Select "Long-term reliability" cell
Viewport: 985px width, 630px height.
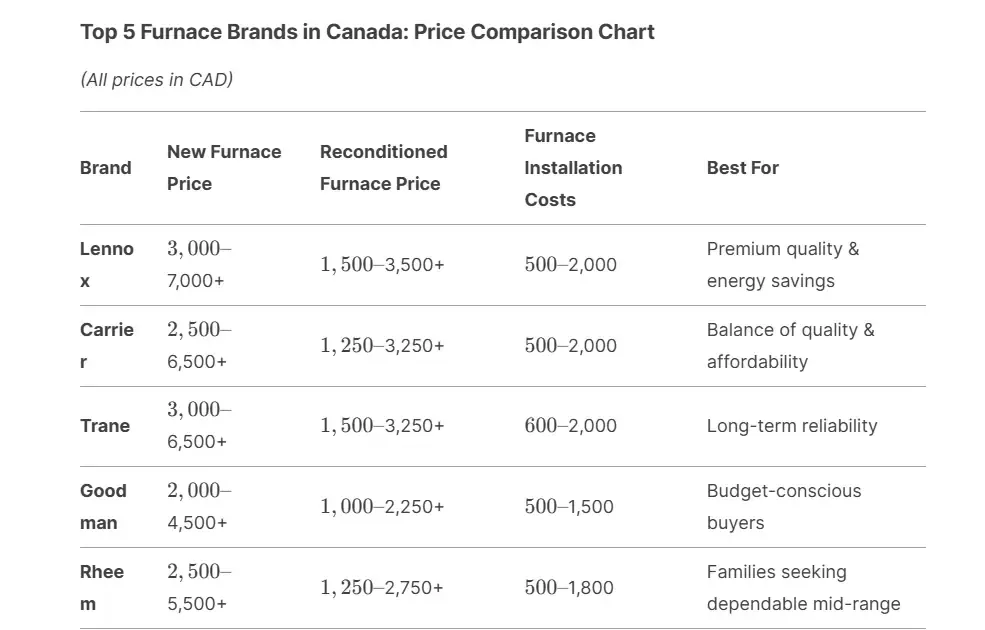791,426
